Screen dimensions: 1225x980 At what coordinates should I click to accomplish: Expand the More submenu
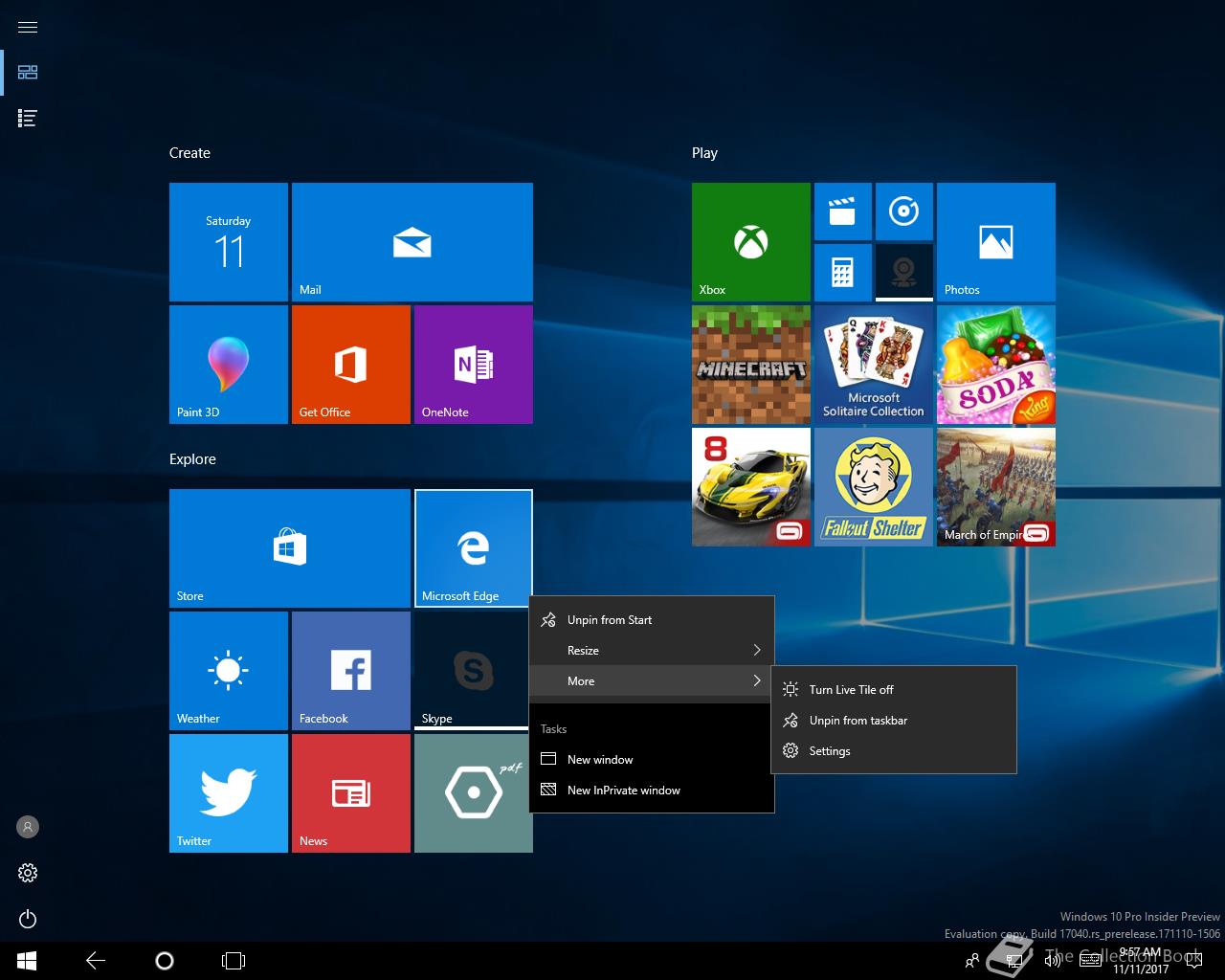[x=652, y=681]
